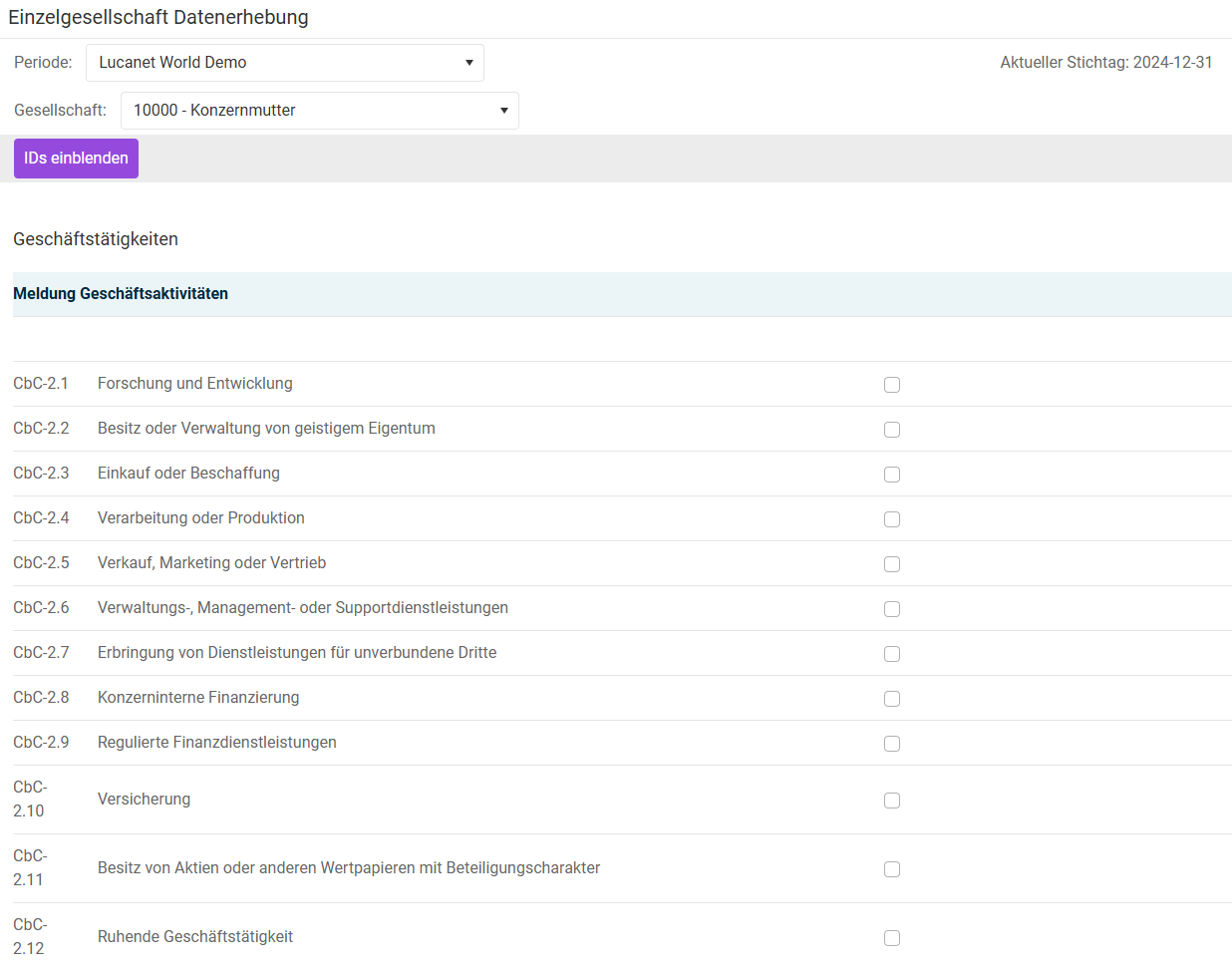Tick the Besitz oder Verwaltung von geistigem Eigentum box
Image resolution: width=1232 pixels, height=970 pixels.
pyautogui.click(x=892, y=430)
